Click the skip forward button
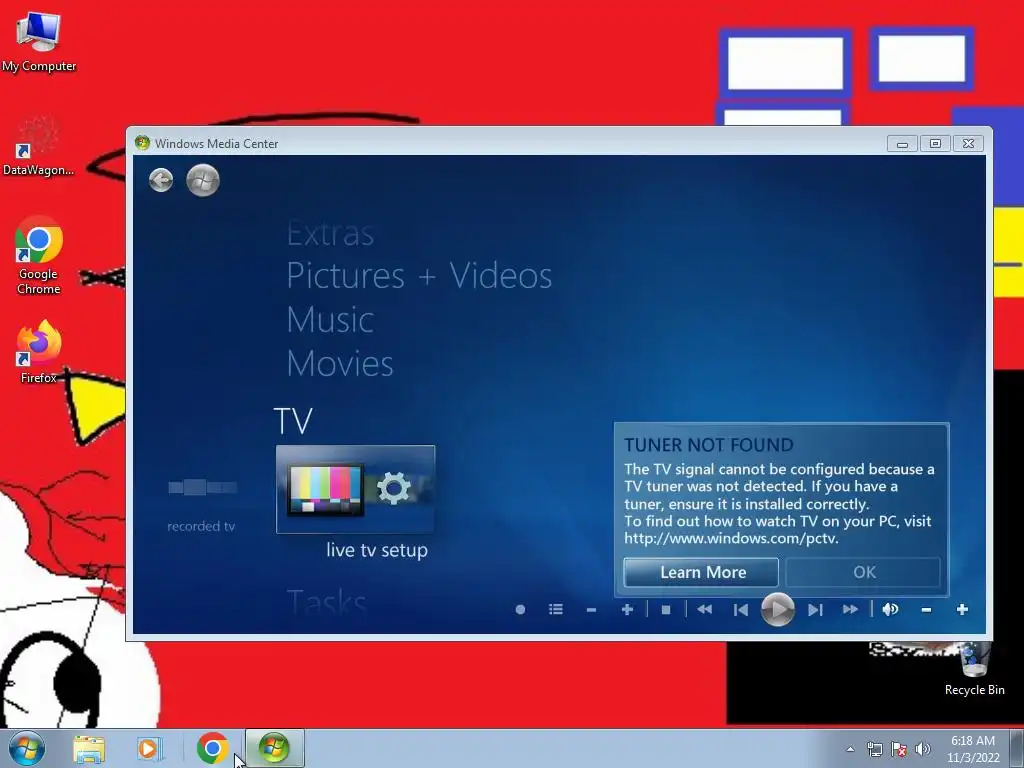 [814, 609]
